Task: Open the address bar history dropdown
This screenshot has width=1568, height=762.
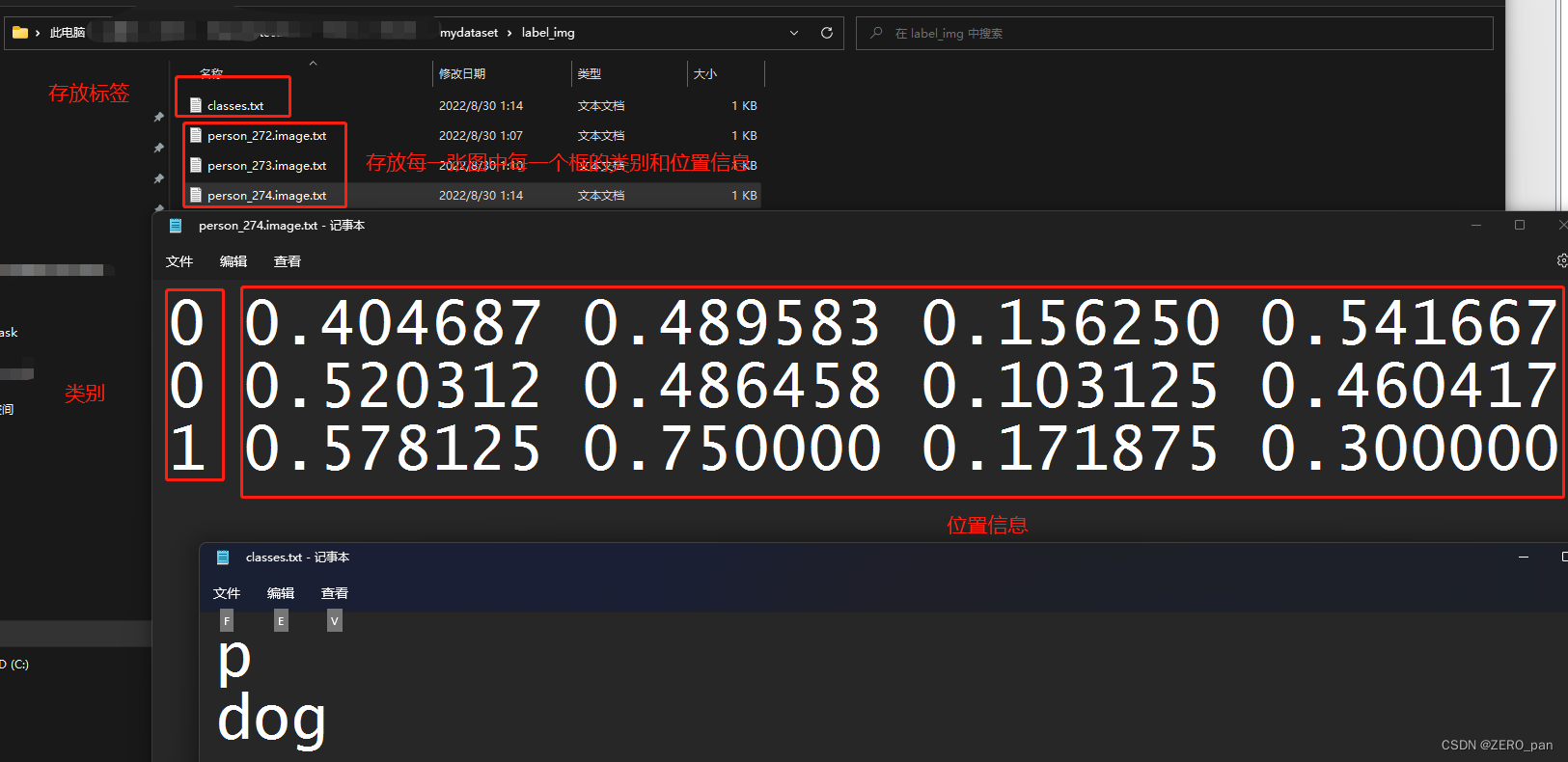Action: pos(794,33)
